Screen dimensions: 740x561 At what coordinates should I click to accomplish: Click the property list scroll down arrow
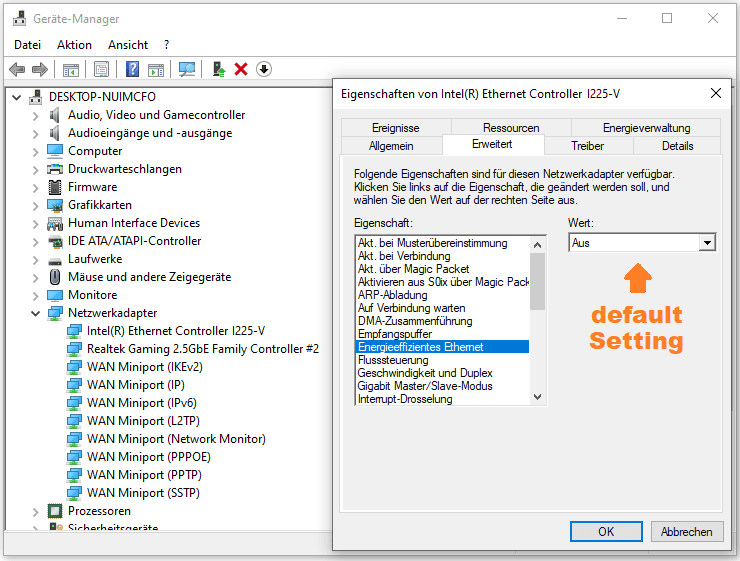(538, 397)
